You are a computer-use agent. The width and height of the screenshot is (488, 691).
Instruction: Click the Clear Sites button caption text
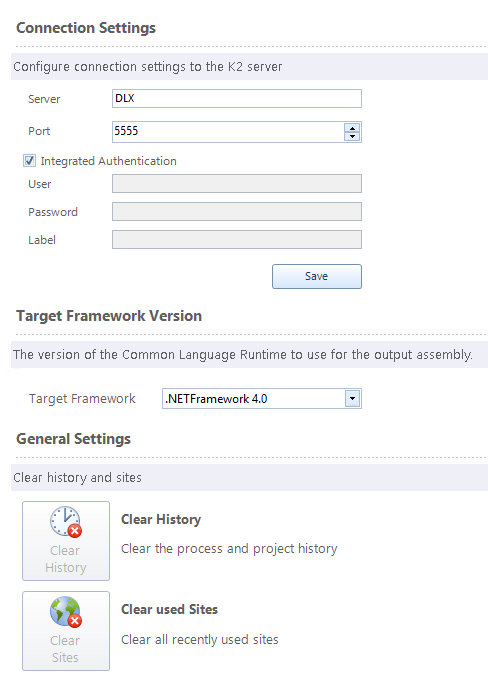point(65,649)
